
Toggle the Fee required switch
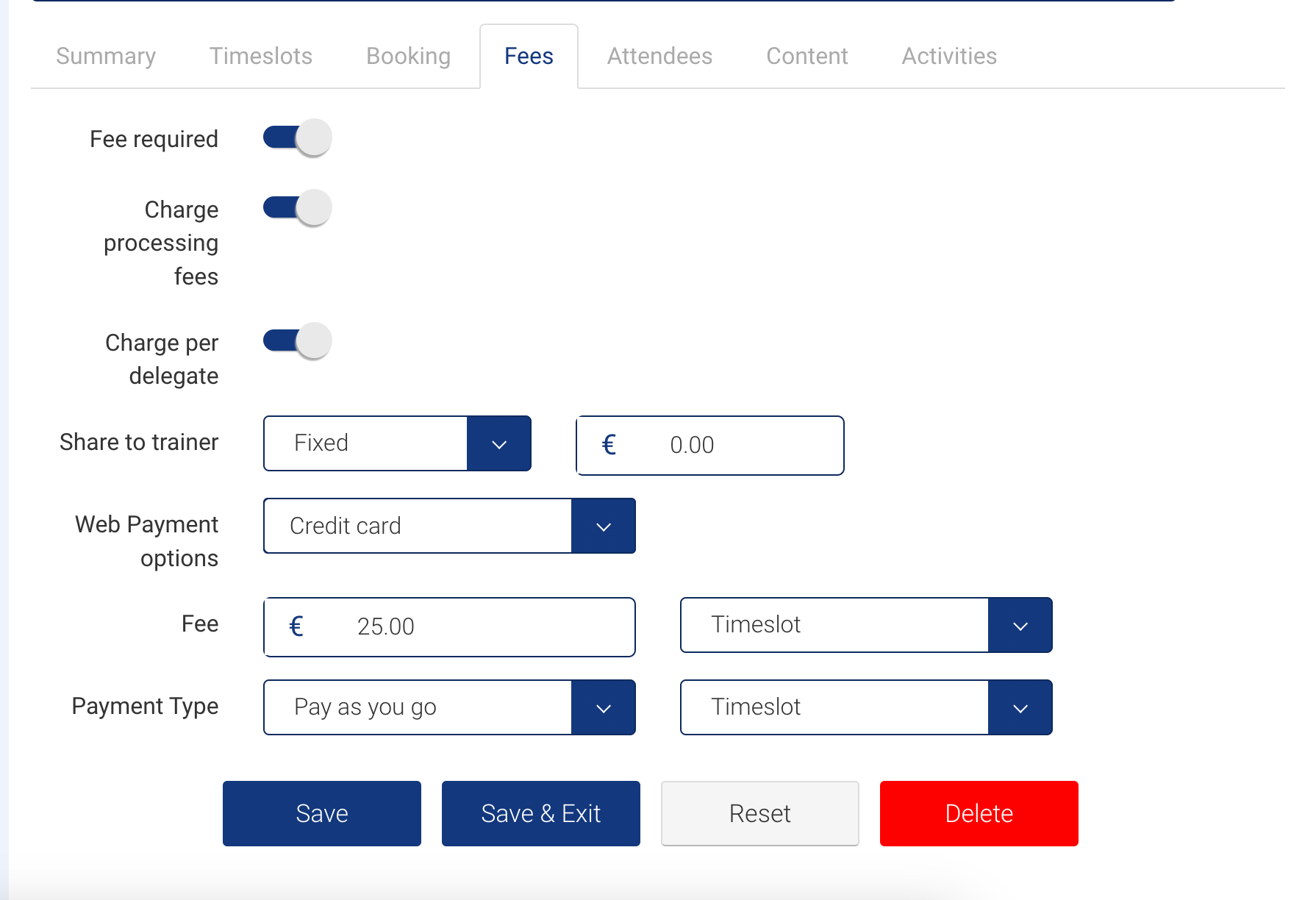(298, 138)
